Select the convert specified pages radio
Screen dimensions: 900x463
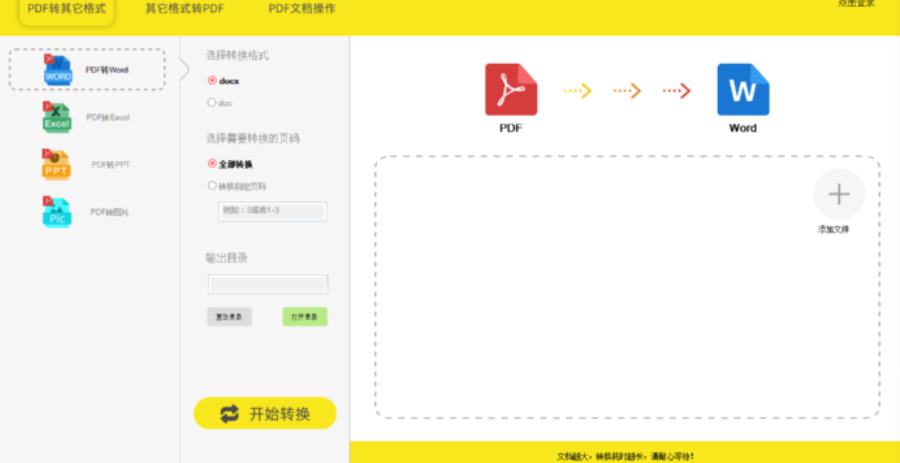pos(212,186)
